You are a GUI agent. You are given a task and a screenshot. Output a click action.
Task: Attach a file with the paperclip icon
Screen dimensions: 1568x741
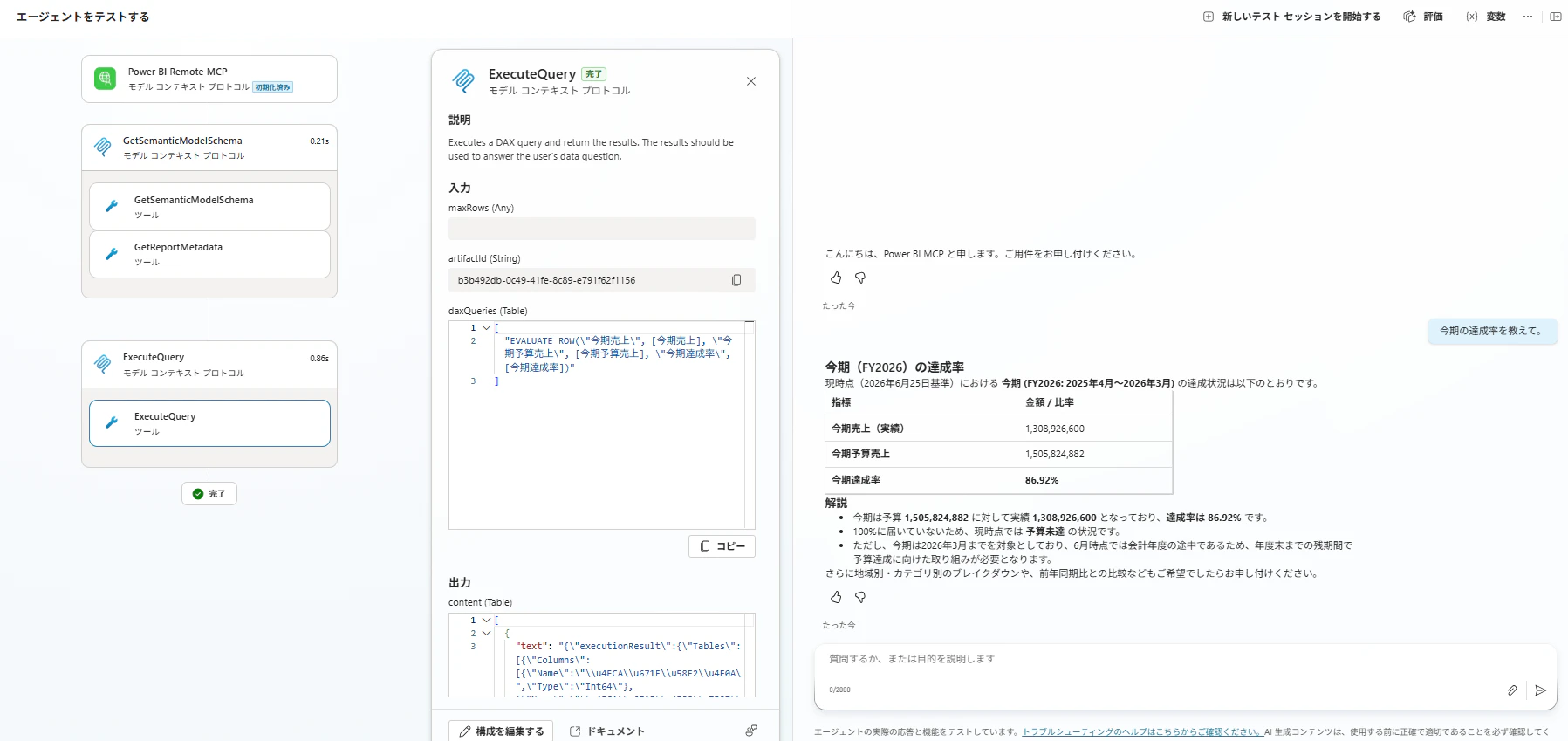(x=1512, y=690)
